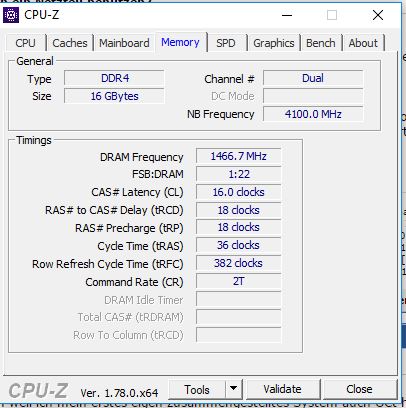Expand the Tools dropdown arrow
Screen dimensions: 406x408
tap(234, 389)
